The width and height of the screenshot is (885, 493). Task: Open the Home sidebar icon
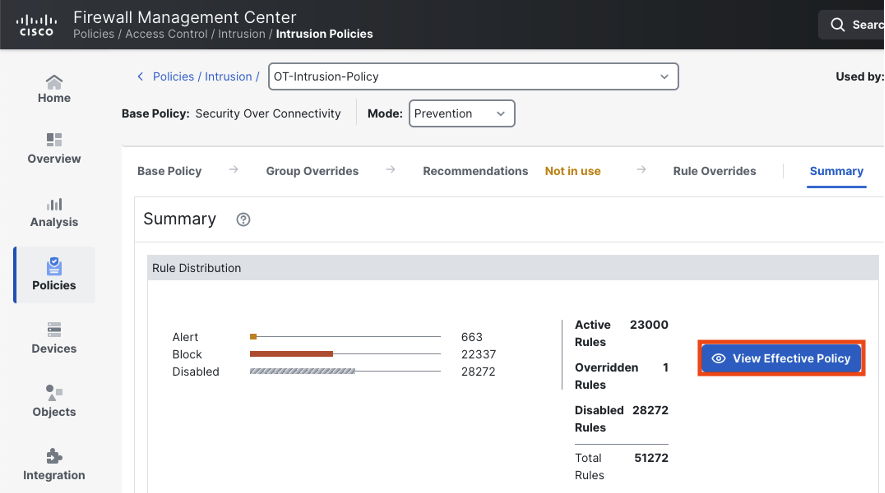point(54,82)
